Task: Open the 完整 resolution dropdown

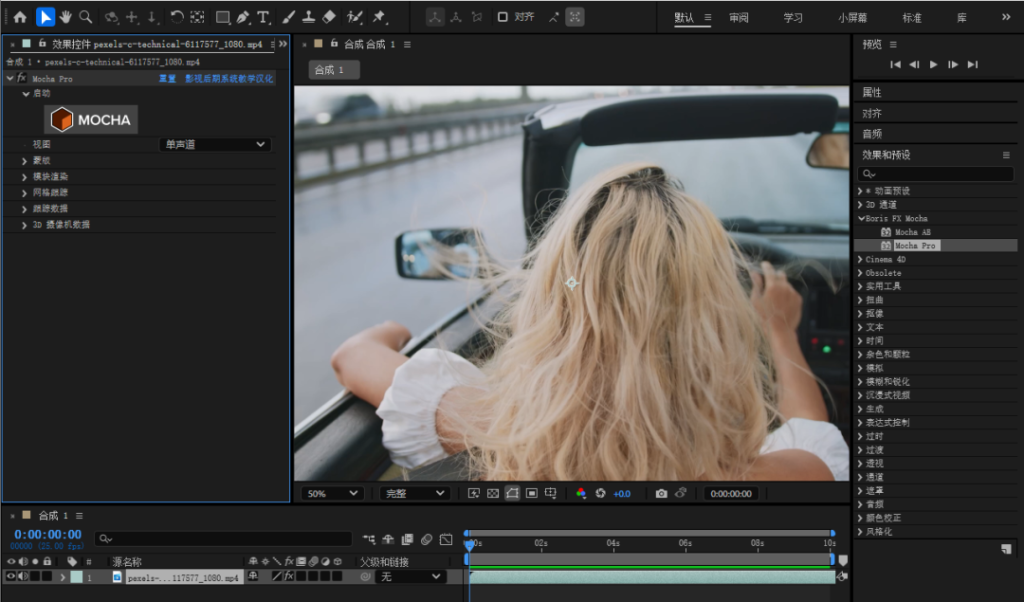Action: click(x=411, y=493)
